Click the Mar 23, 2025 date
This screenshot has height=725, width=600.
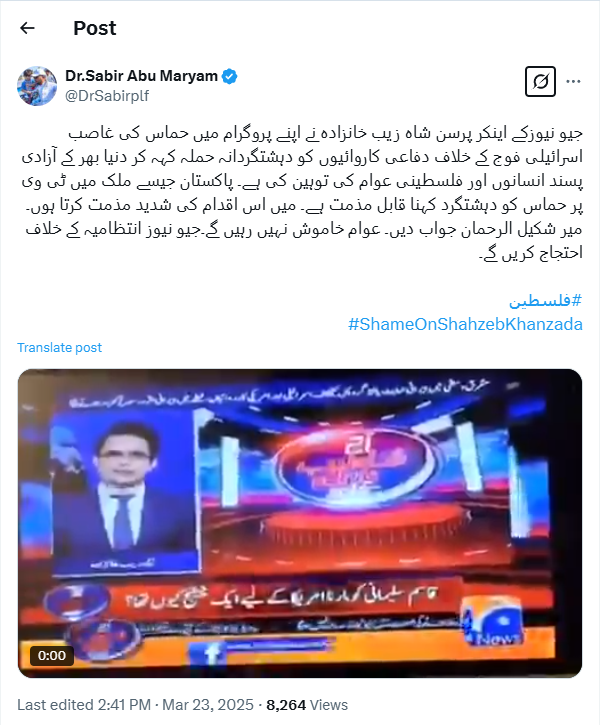[208, 705]
